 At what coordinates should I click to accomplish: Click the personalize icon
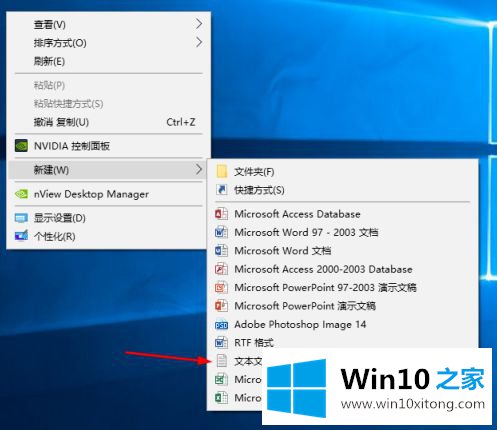(21, 236)
